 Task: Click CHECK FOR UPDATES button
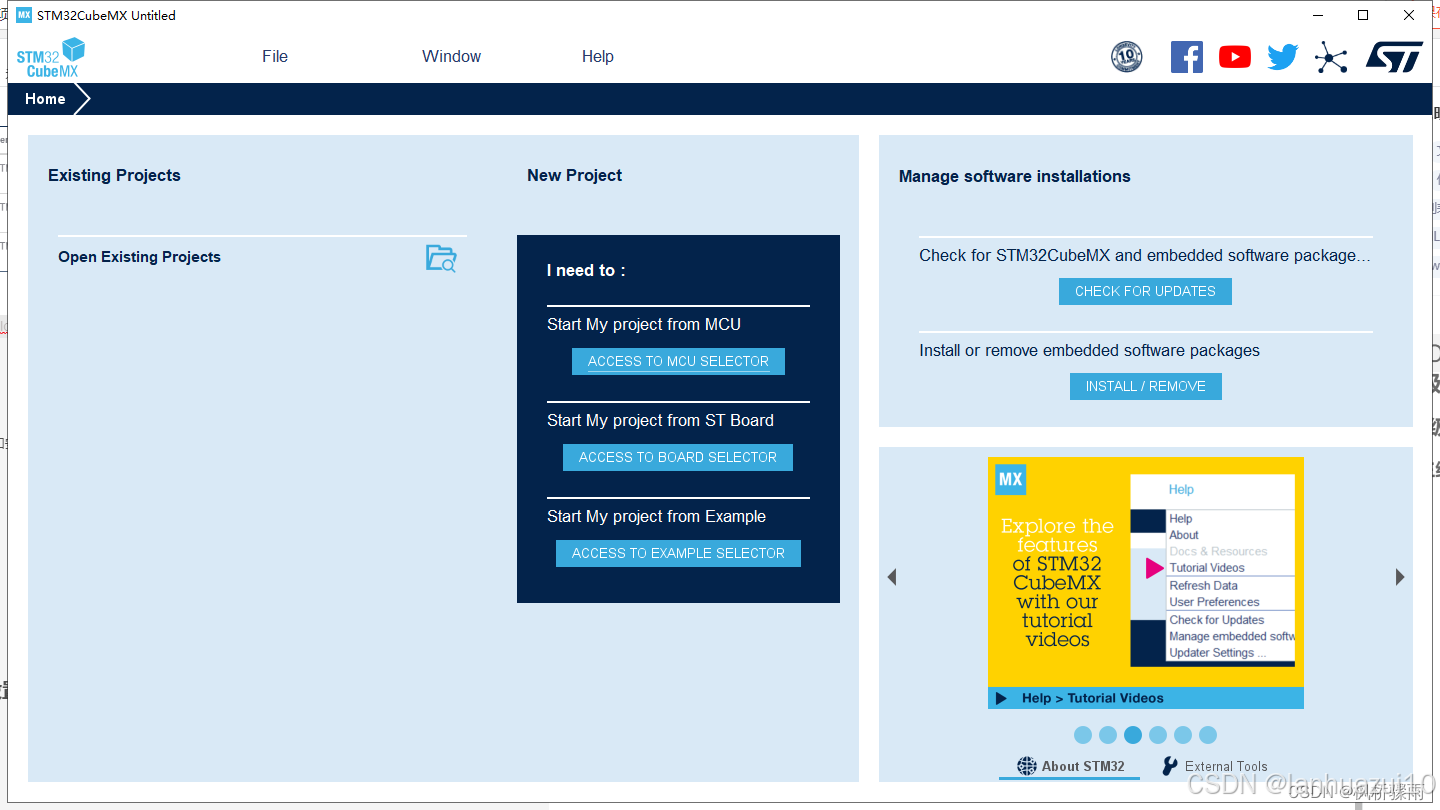pos(1145,291)
